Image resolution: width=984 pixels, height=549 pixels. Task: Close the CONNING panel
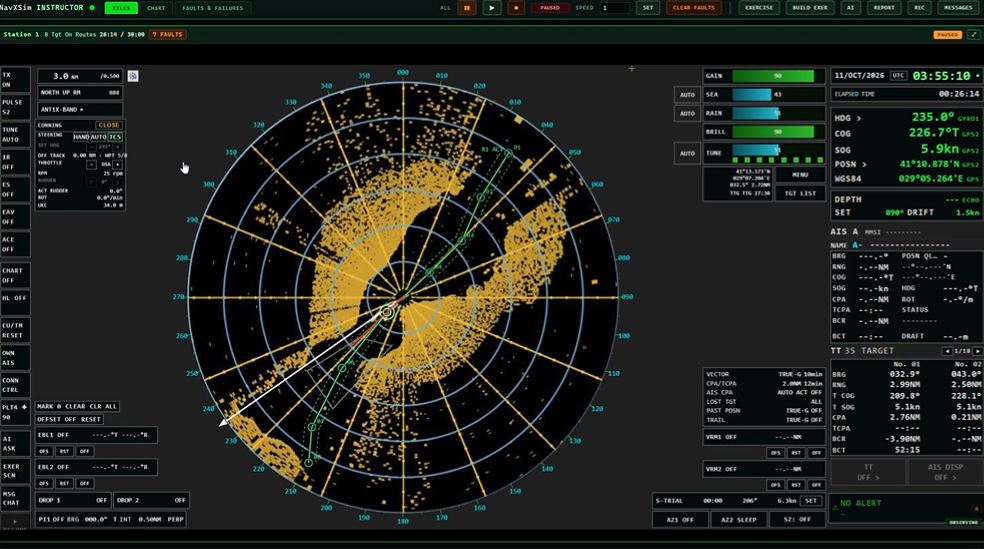109,125
